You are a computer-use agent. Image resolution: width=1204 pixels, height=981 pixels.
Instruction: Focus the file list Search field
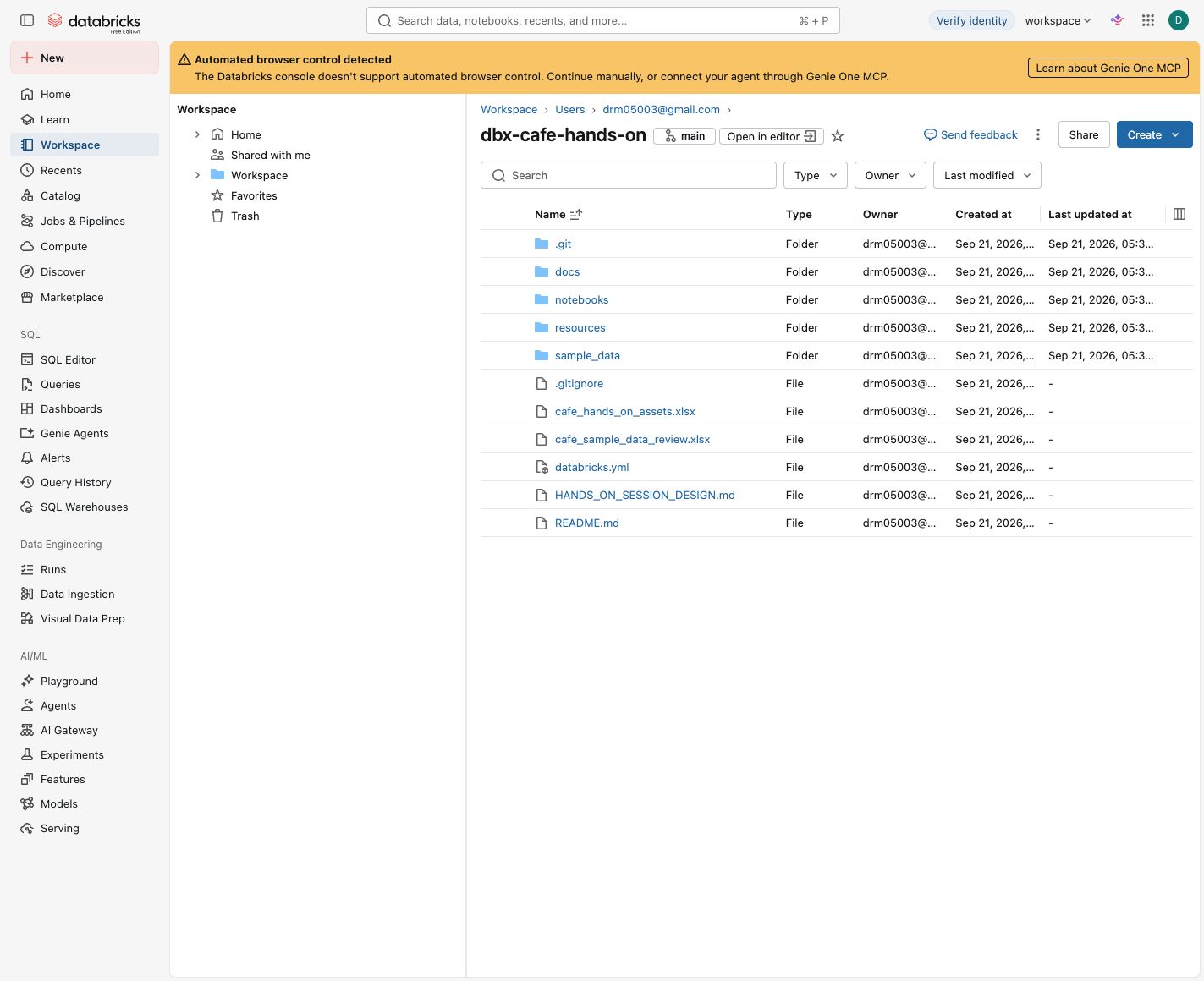pos(629,175)
